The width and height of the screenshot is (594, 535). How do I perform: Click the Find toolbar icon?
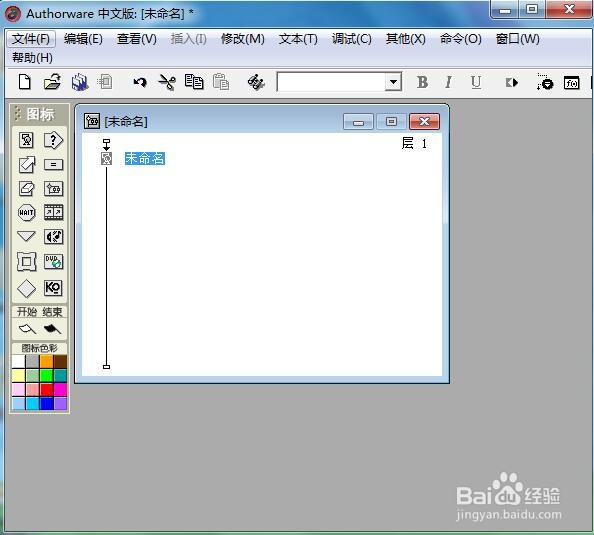tap(256, 82)
